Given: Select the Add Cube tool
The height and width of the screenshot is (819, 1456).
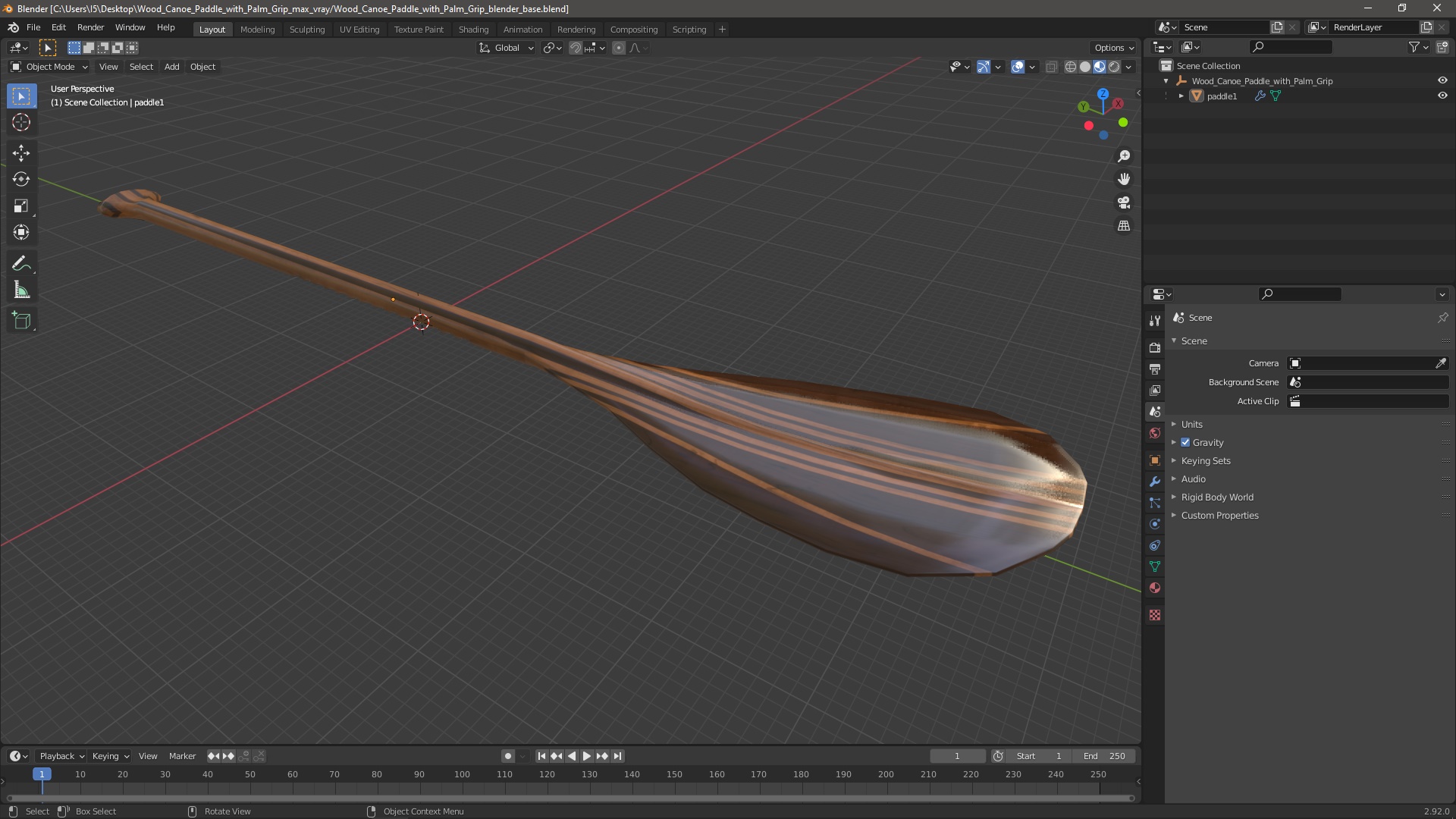Looking at the screenshot, I should pyautogui.click(x=21, y=321).
